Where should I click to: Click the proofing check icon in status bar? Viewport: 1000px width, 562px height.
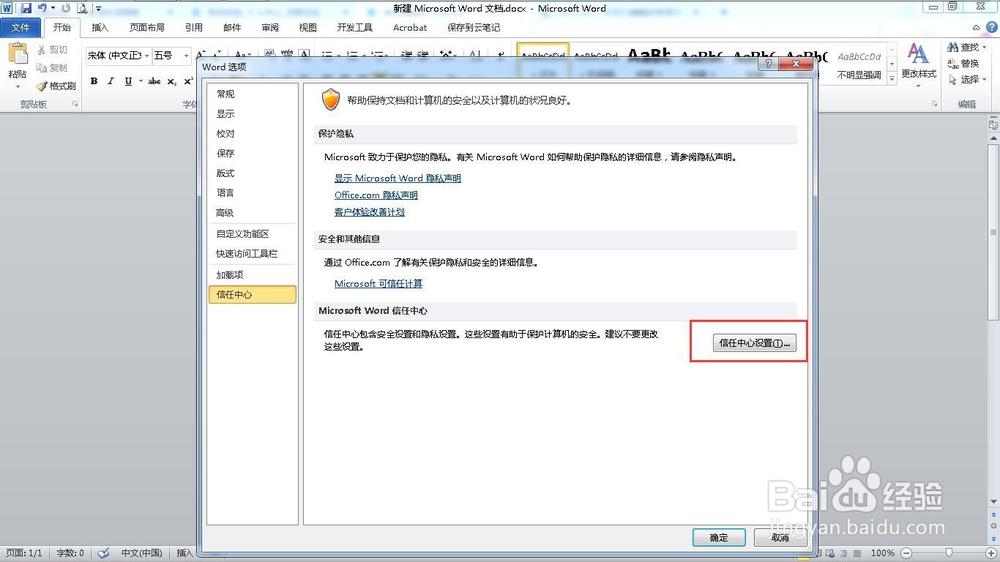click(103, 553)
